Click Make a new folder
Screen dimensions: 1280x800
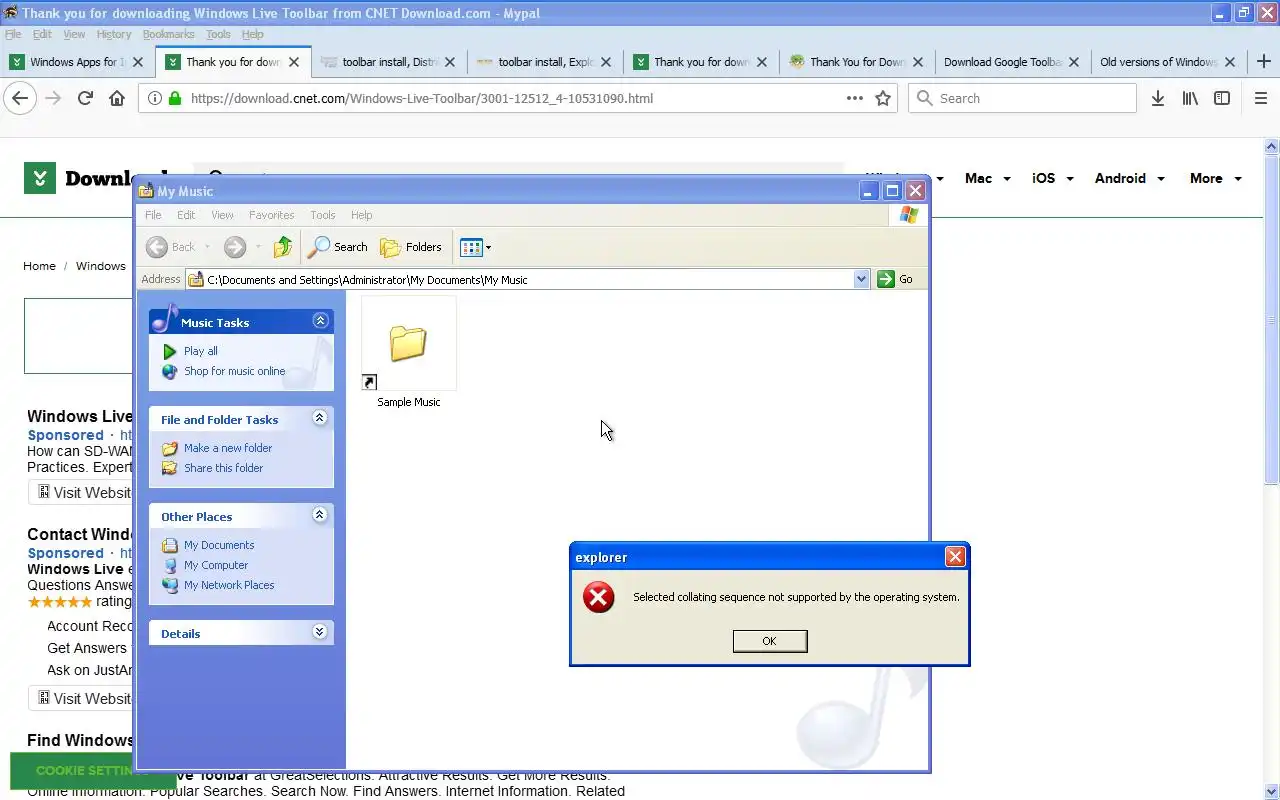coord(228,448)
